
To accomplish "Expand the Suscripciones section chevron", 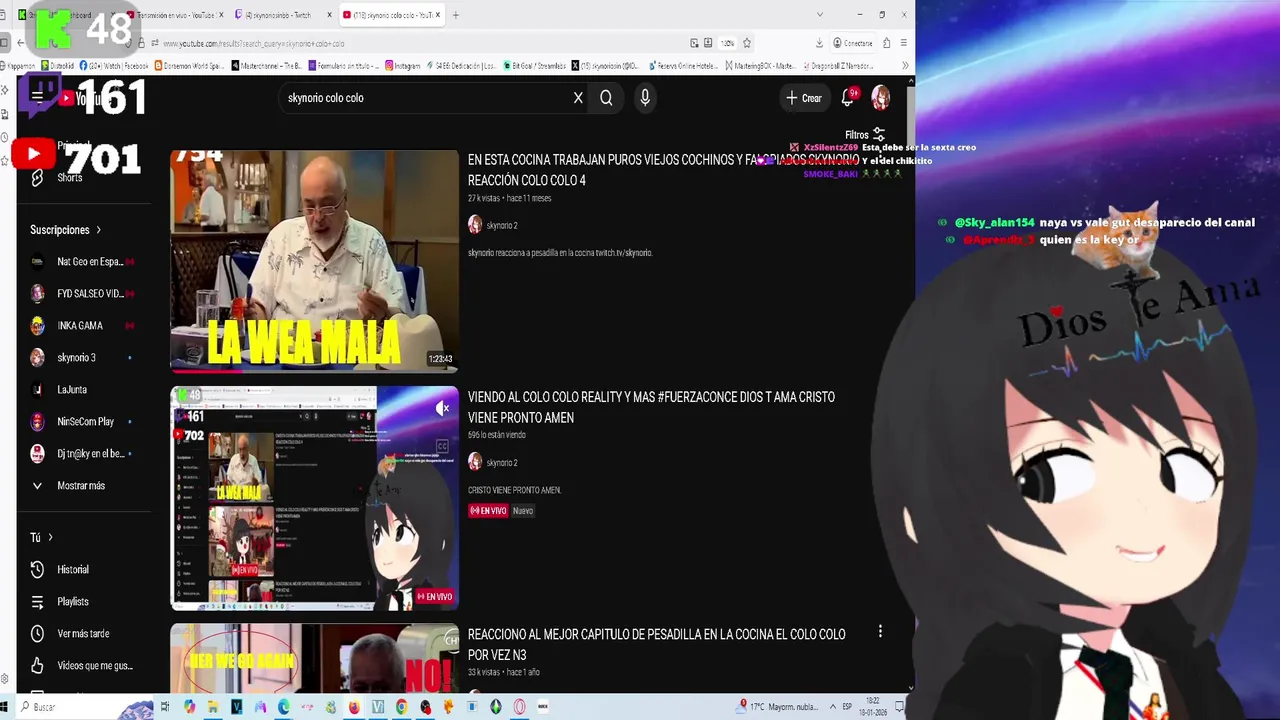I will point(98,230).
